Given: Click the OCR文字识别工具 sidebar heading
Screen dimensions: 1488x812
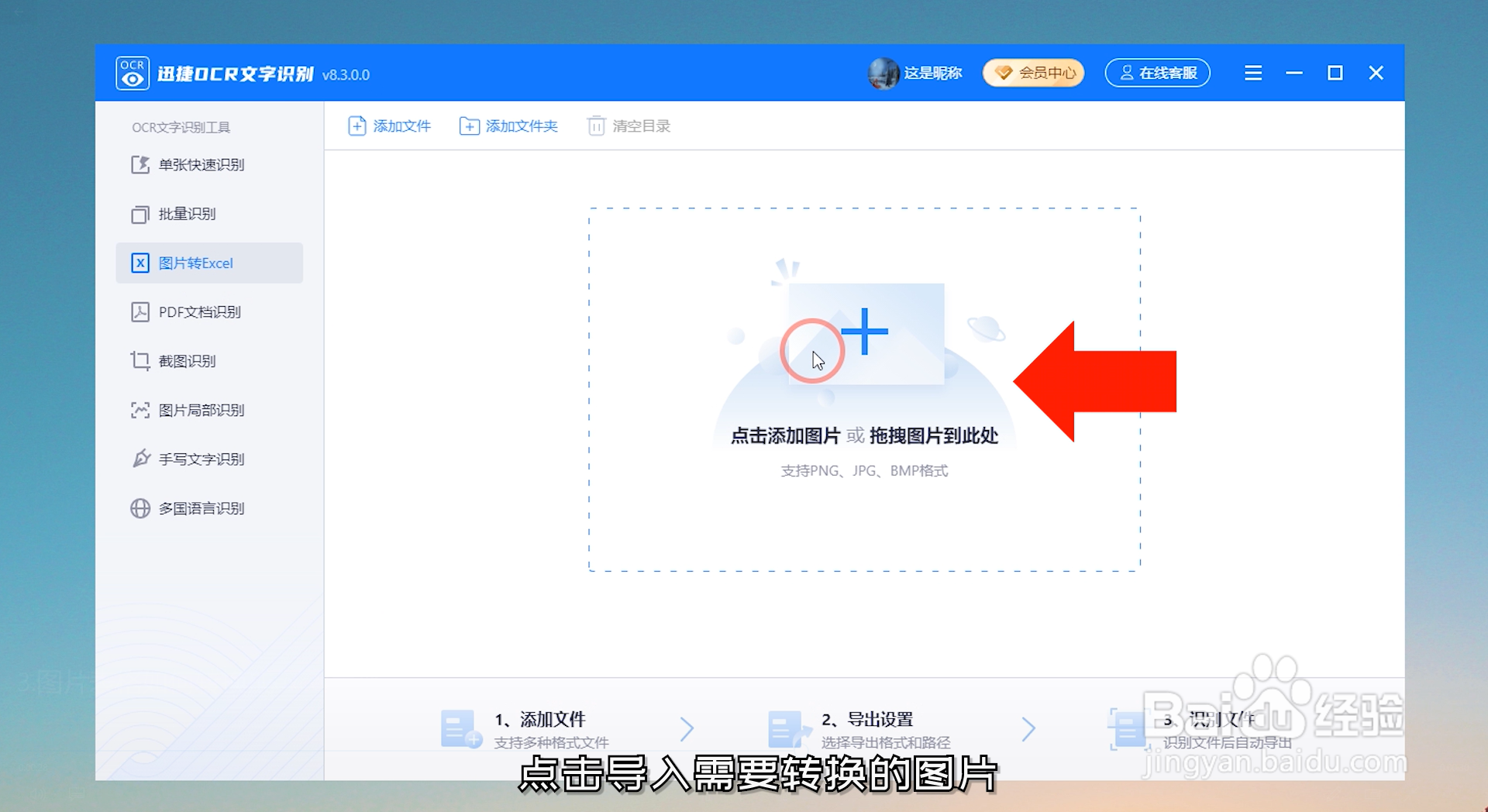Looking at the screenshot, I should tap(181, 127).
